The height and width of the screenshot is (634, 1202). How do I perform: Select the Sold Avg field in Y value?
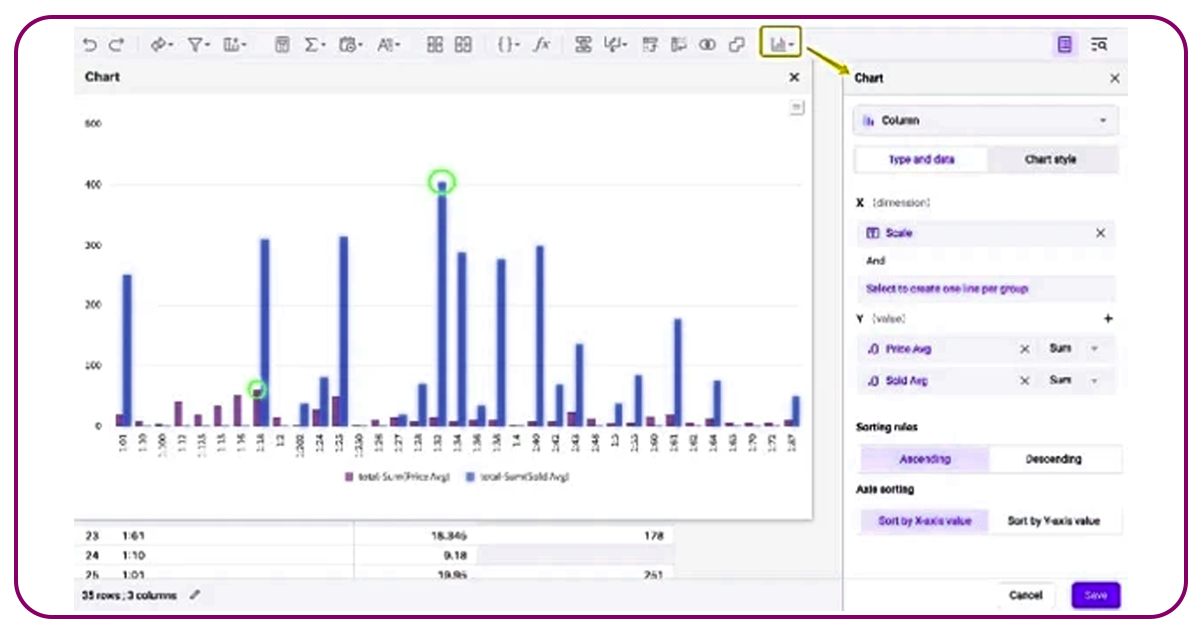click(935, 381)
